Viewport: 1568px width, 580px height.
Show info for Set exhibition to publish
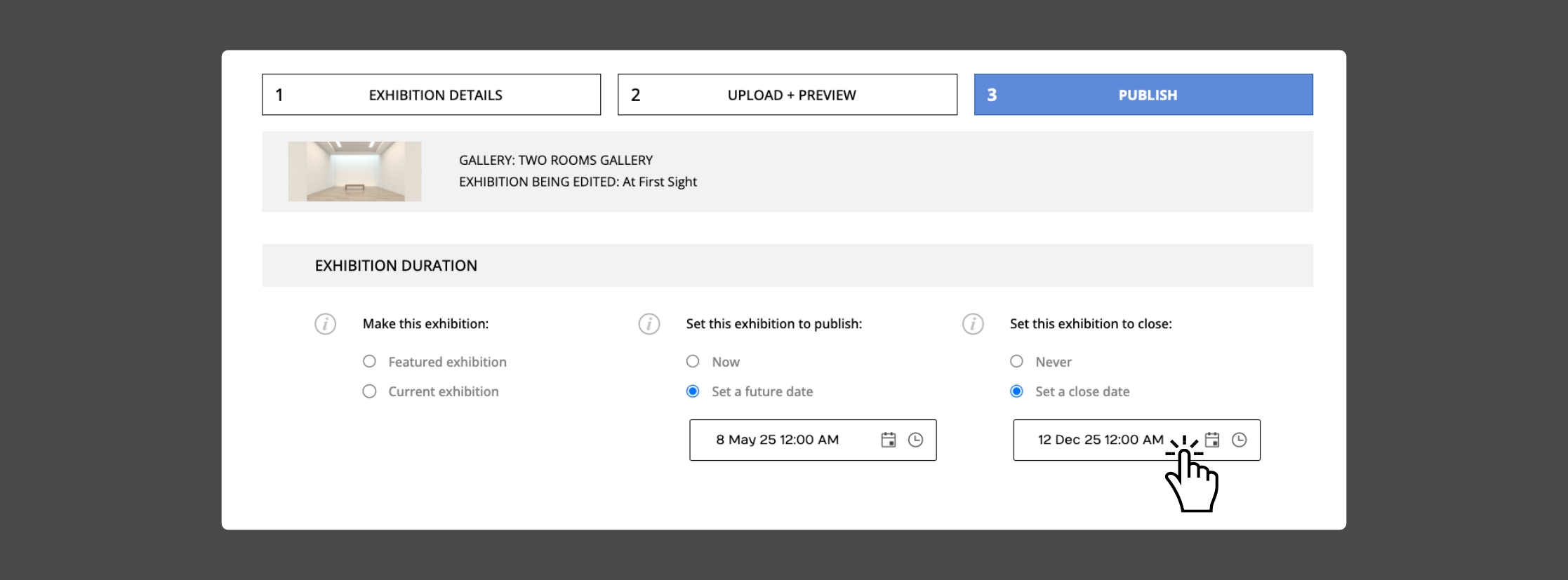[x=649, y=324]
